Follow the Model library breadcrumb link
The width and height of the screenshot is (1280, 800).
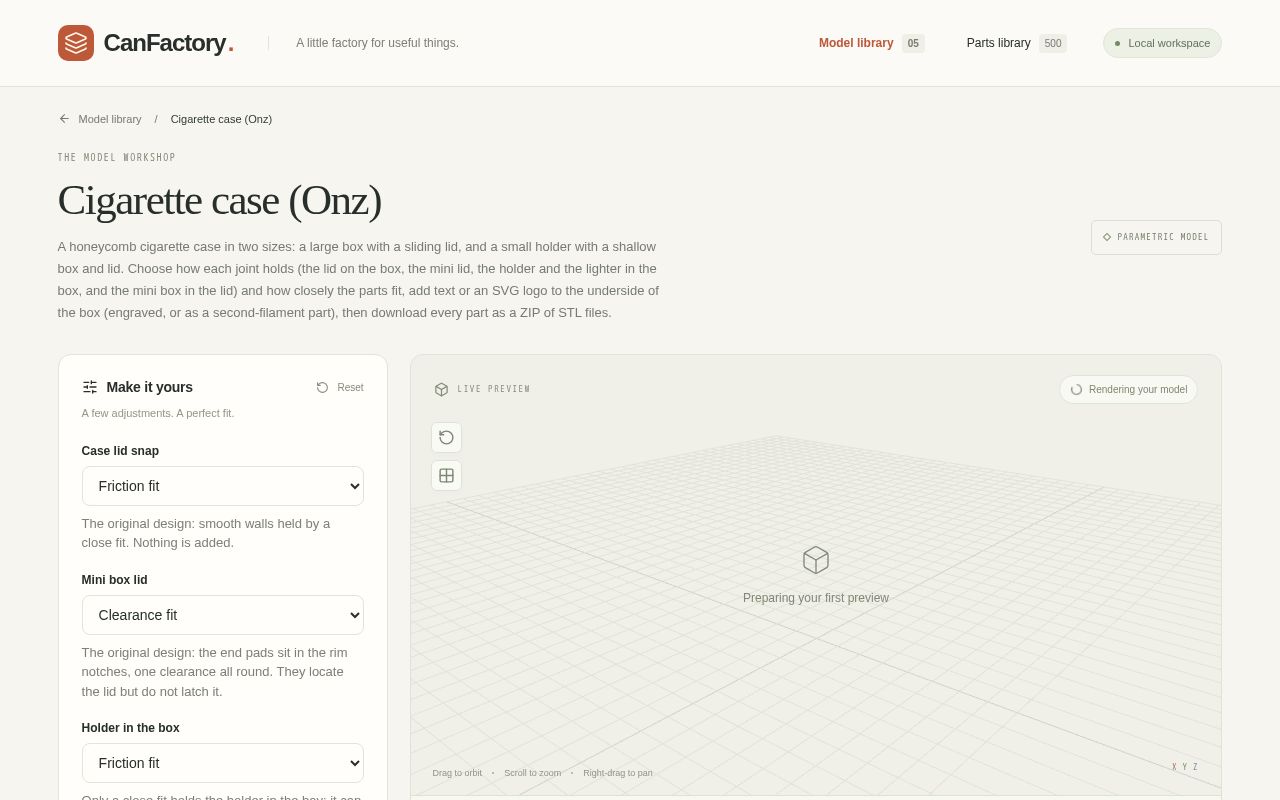click(110, 119)
